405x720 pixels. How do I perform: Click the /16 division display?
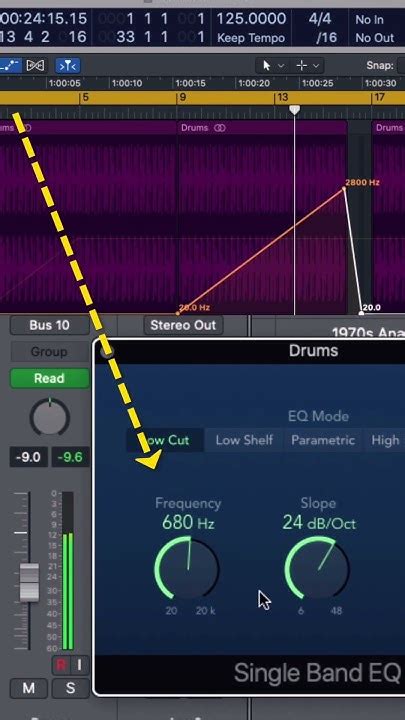click(x=326, y=37)
